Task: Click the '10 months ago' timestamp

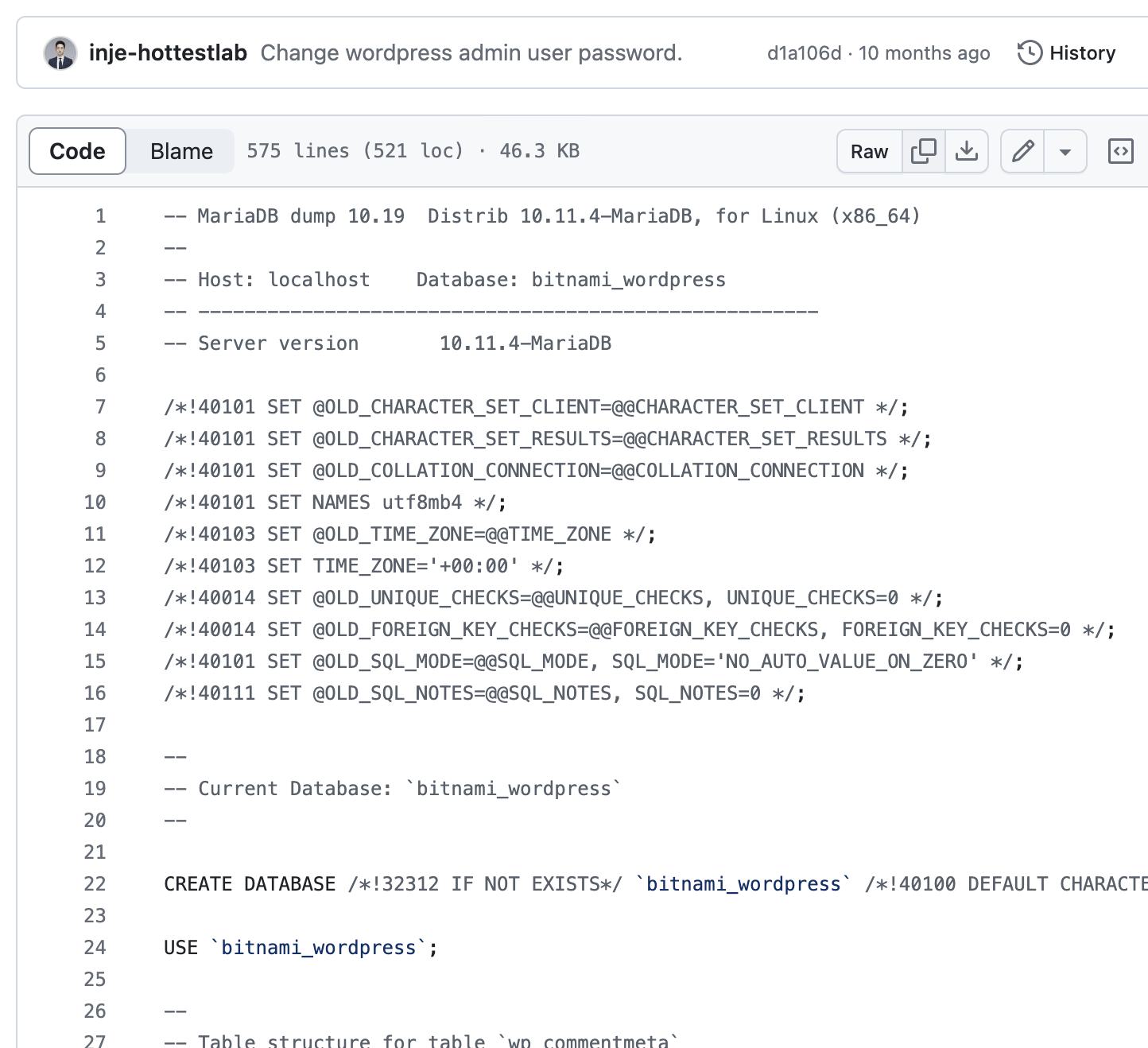Action: [x=924, y=53]
